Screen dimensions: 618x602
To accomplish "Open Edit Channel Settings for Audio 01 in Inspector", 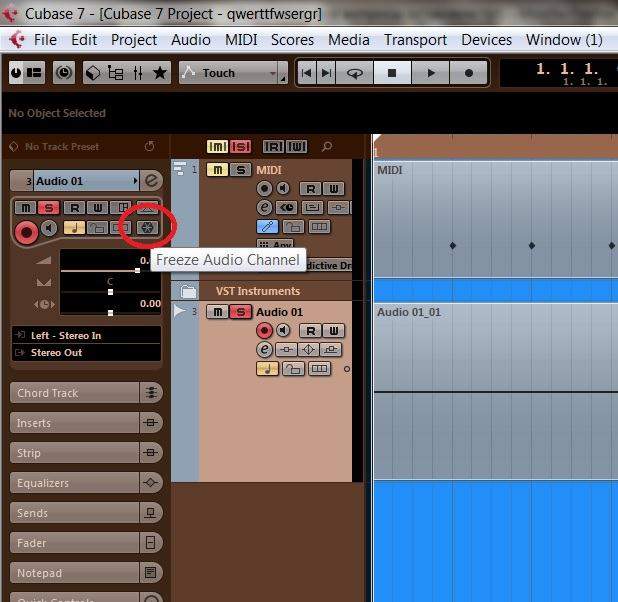I will click(151, 181).
